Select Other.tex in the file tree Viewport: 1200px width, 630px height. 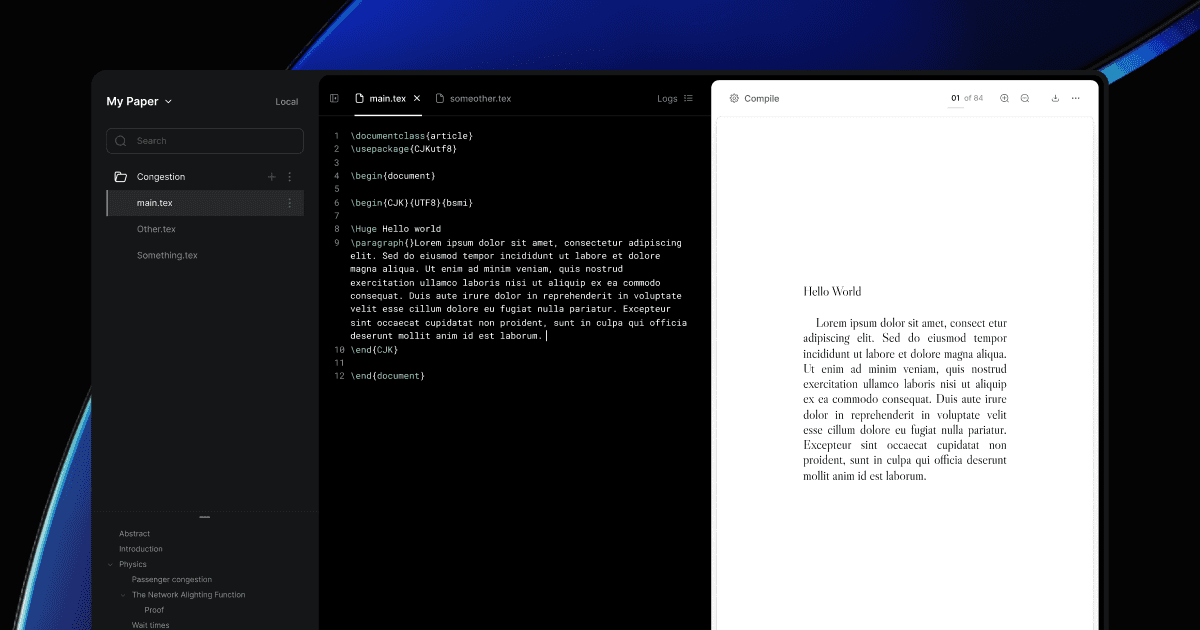(157, 228)
